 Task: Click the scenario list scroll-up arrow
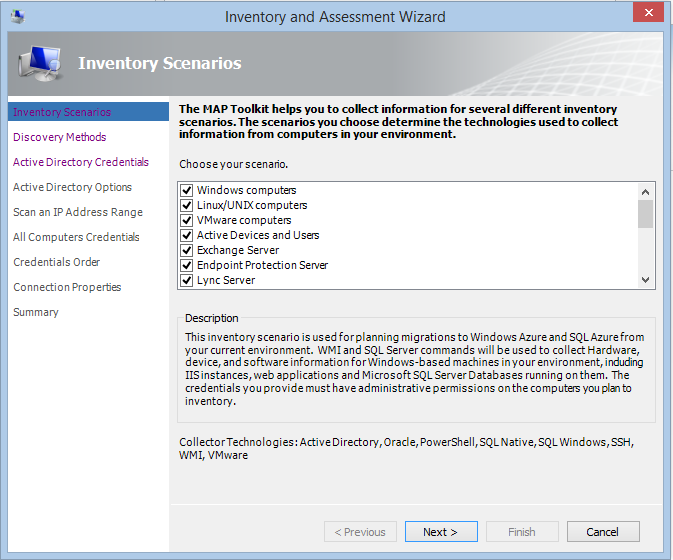coord(646,192)
